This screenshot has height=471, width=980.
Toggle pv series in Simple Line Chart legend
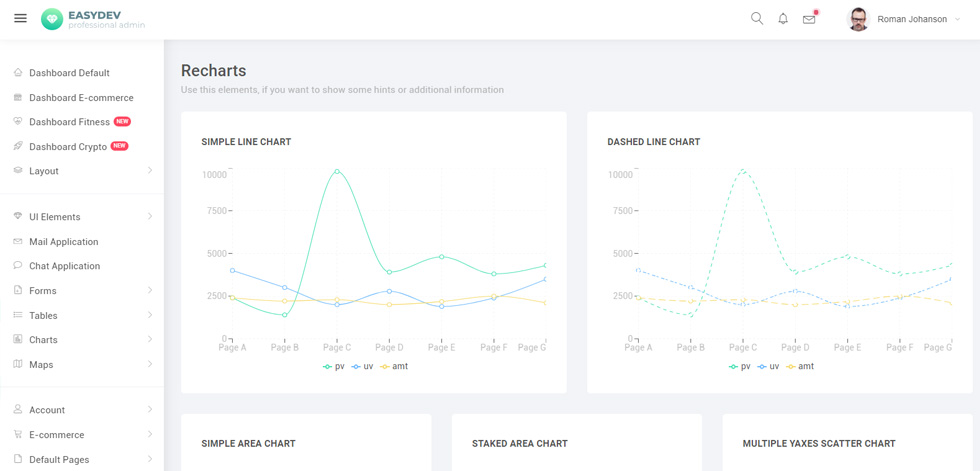(x=334, y=366)
